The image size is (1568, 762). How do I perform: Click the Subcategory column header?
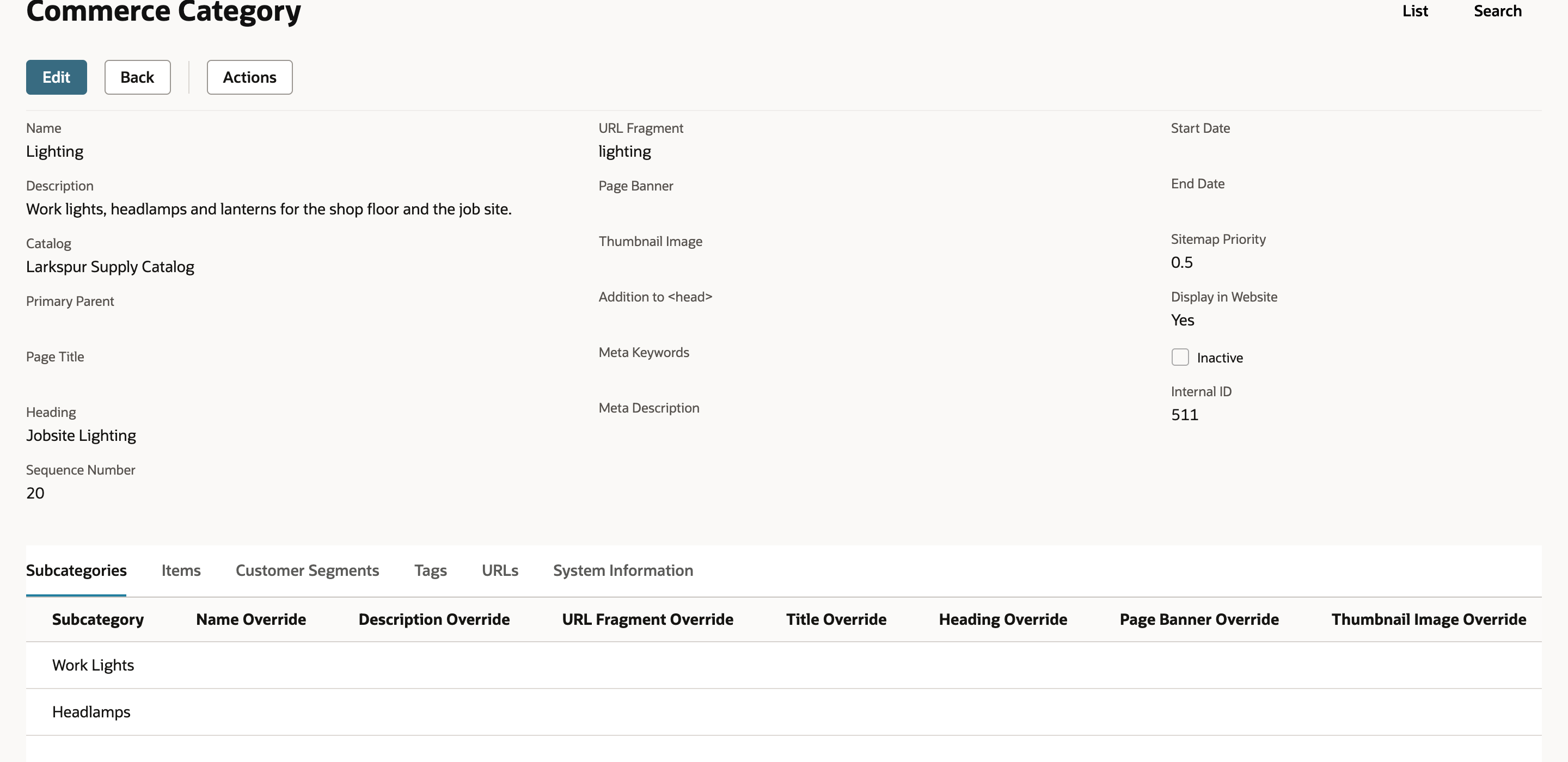coord(98,619)
